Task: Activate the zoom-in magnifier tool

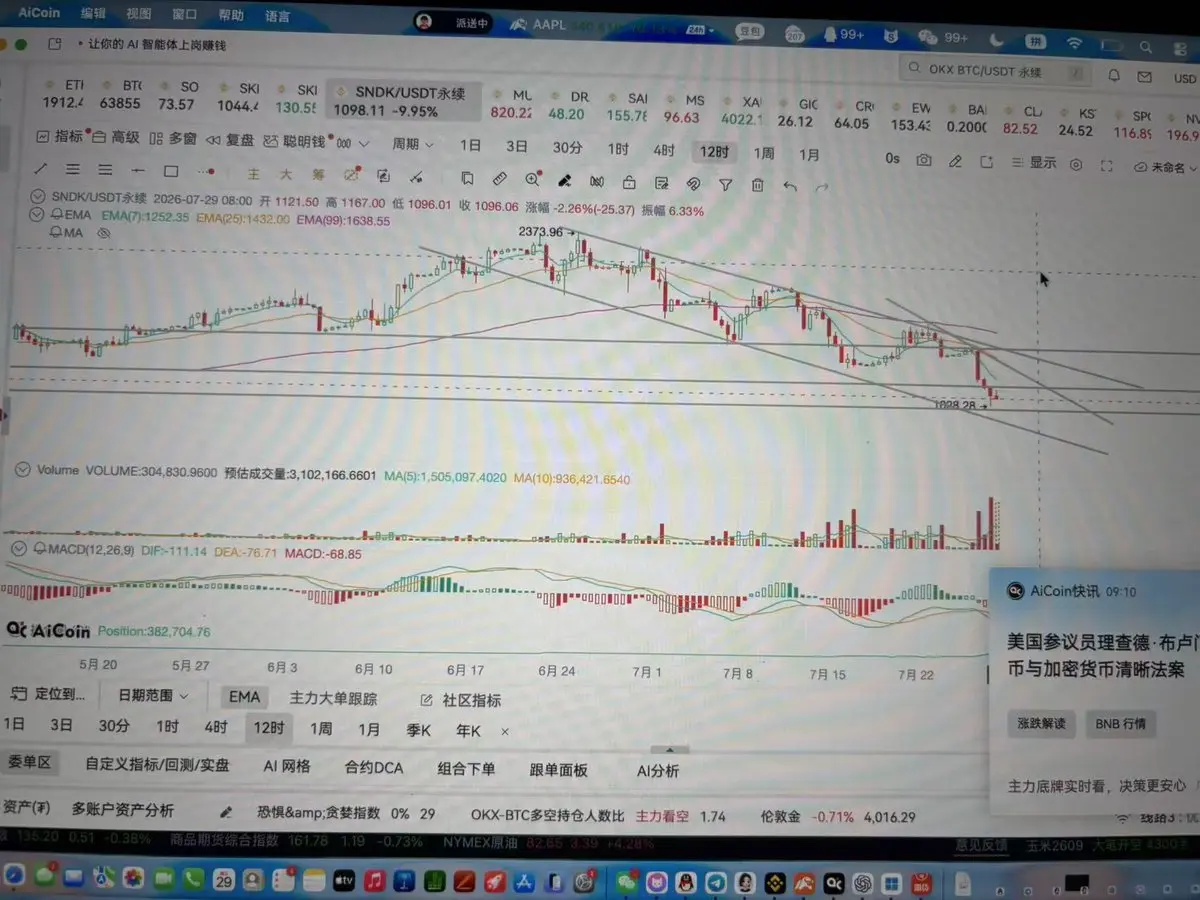Action: tap(532, 180)
